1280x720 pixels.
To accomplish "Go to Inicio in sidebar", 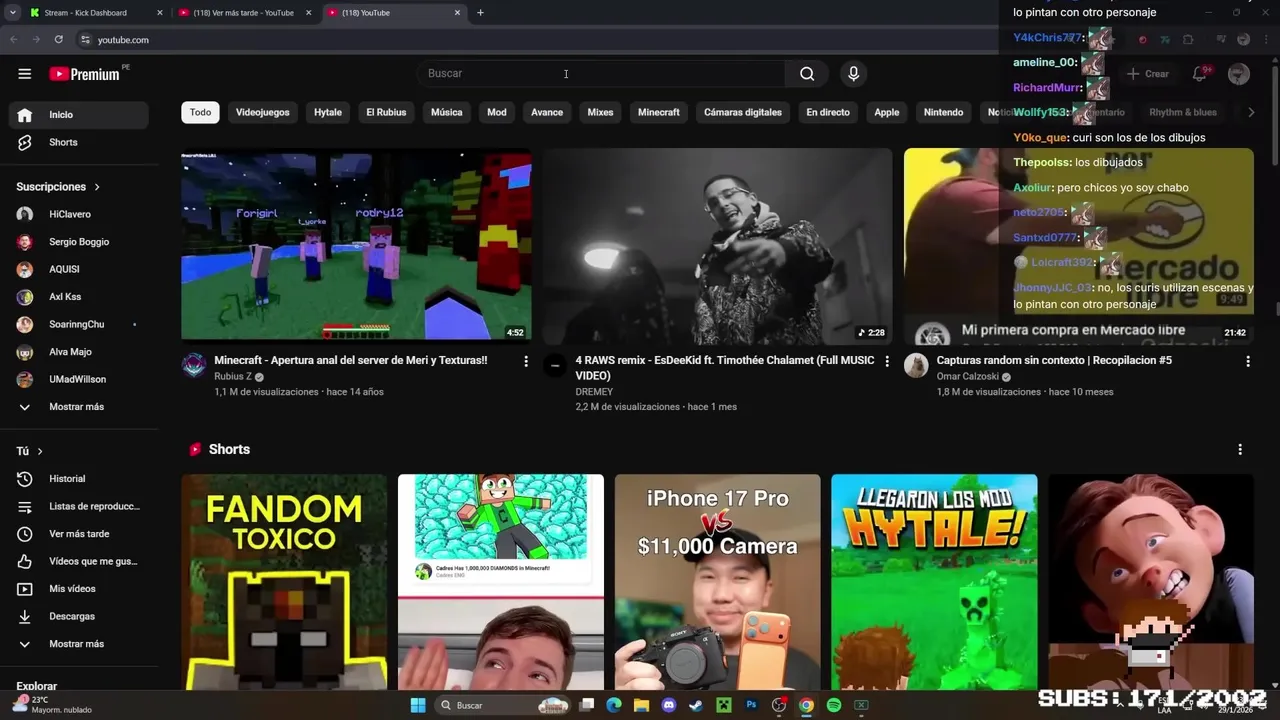I will pyautogui.click(x=79, y=115).
